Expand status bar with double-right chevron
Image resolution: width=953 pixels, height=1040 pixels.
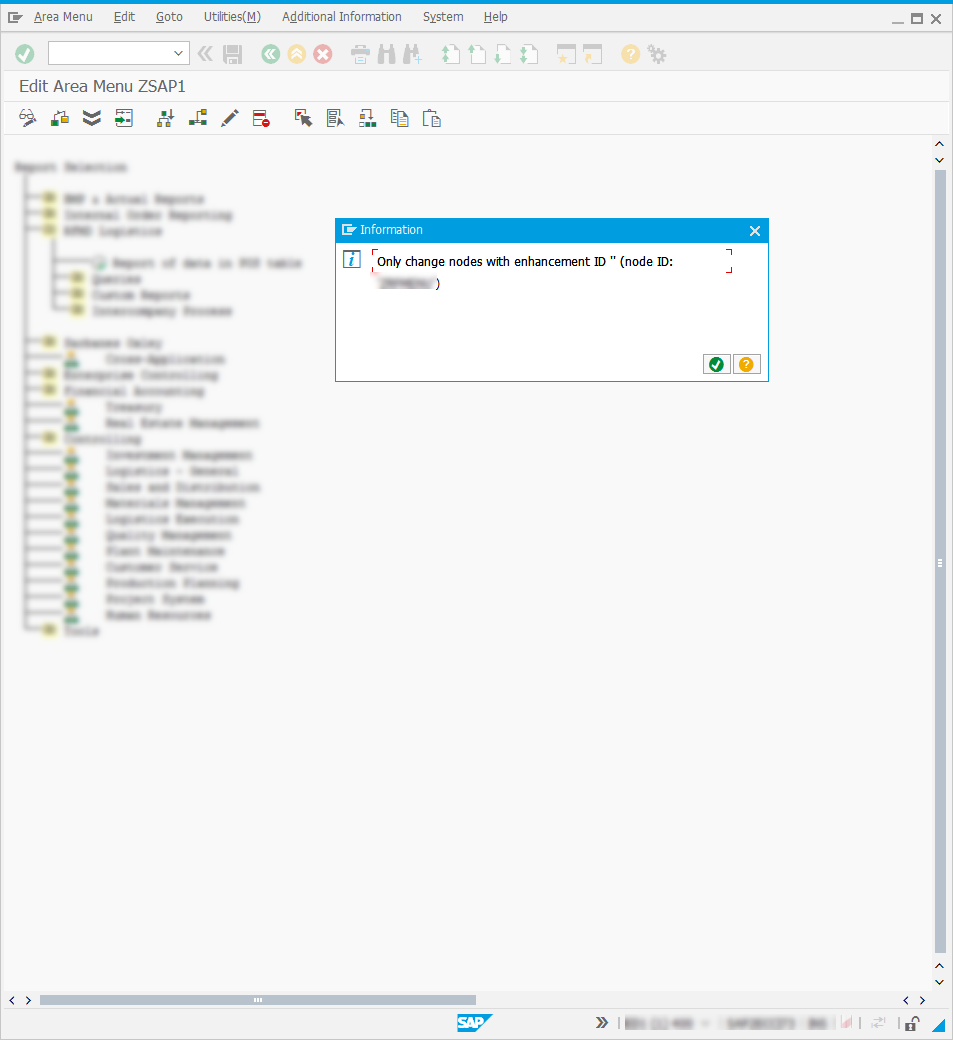point(602,1022)
